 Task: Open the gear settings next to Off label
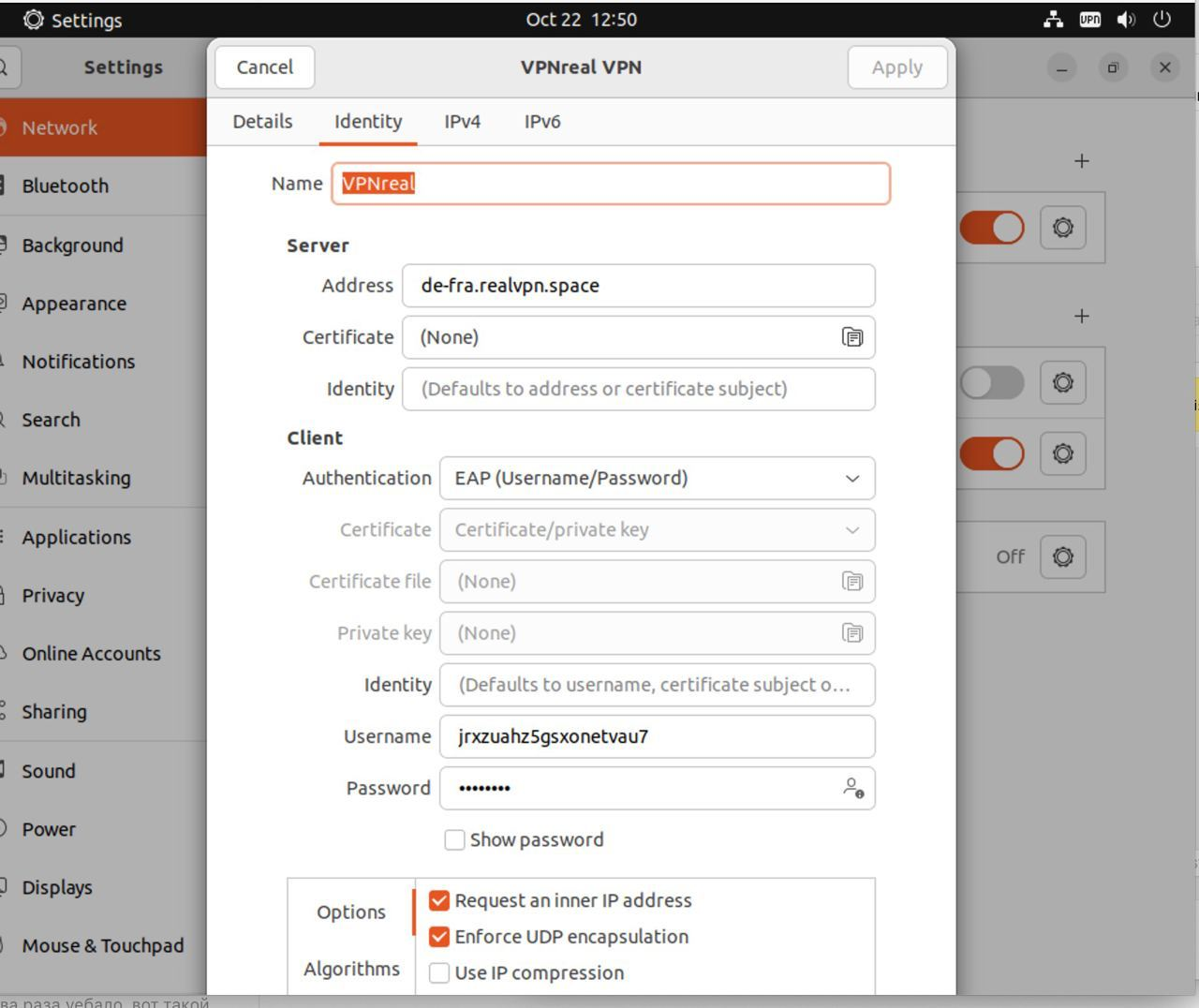1062,556
